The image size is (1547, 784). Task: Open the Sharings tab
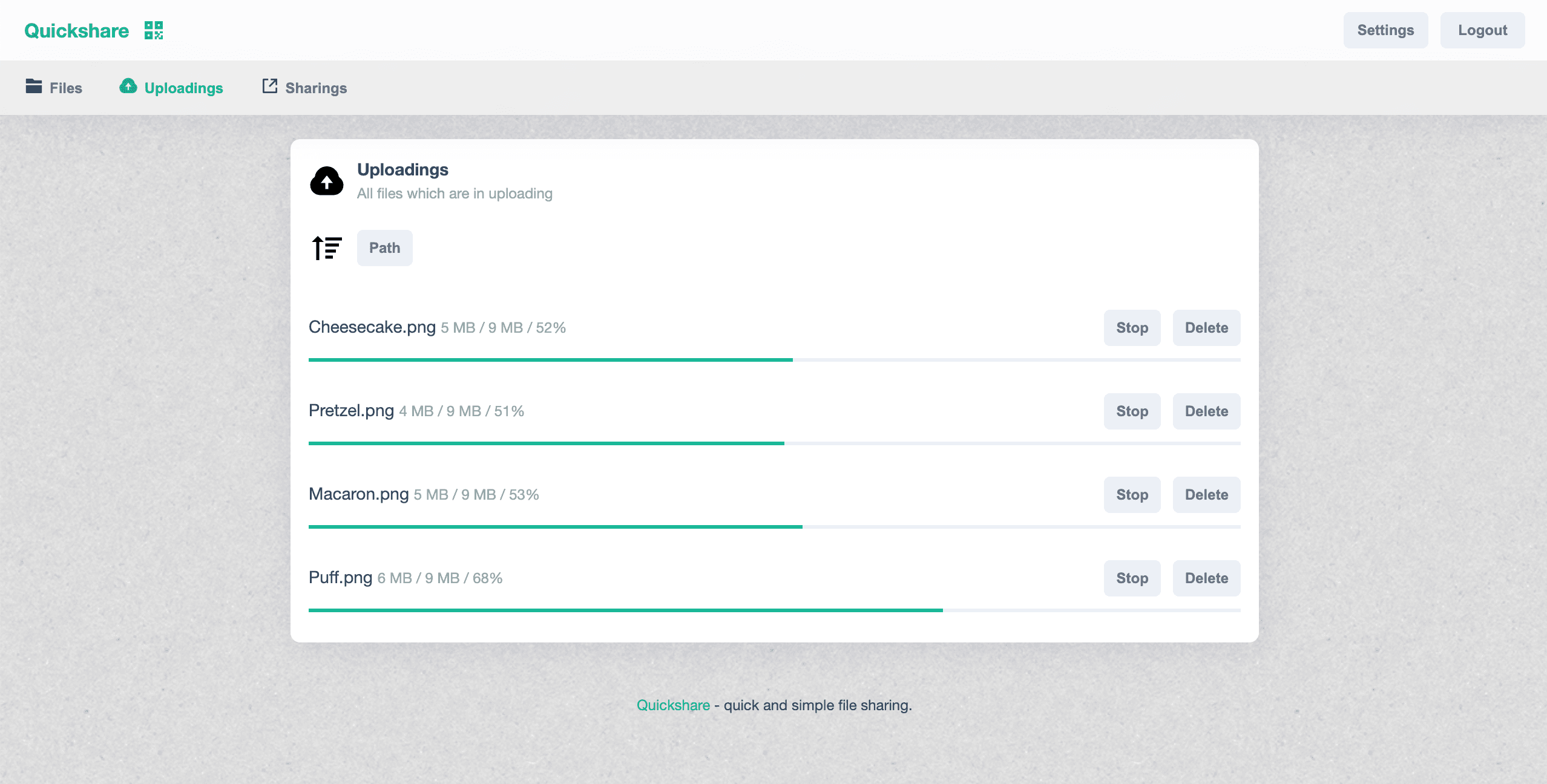[x=316, y=88]
